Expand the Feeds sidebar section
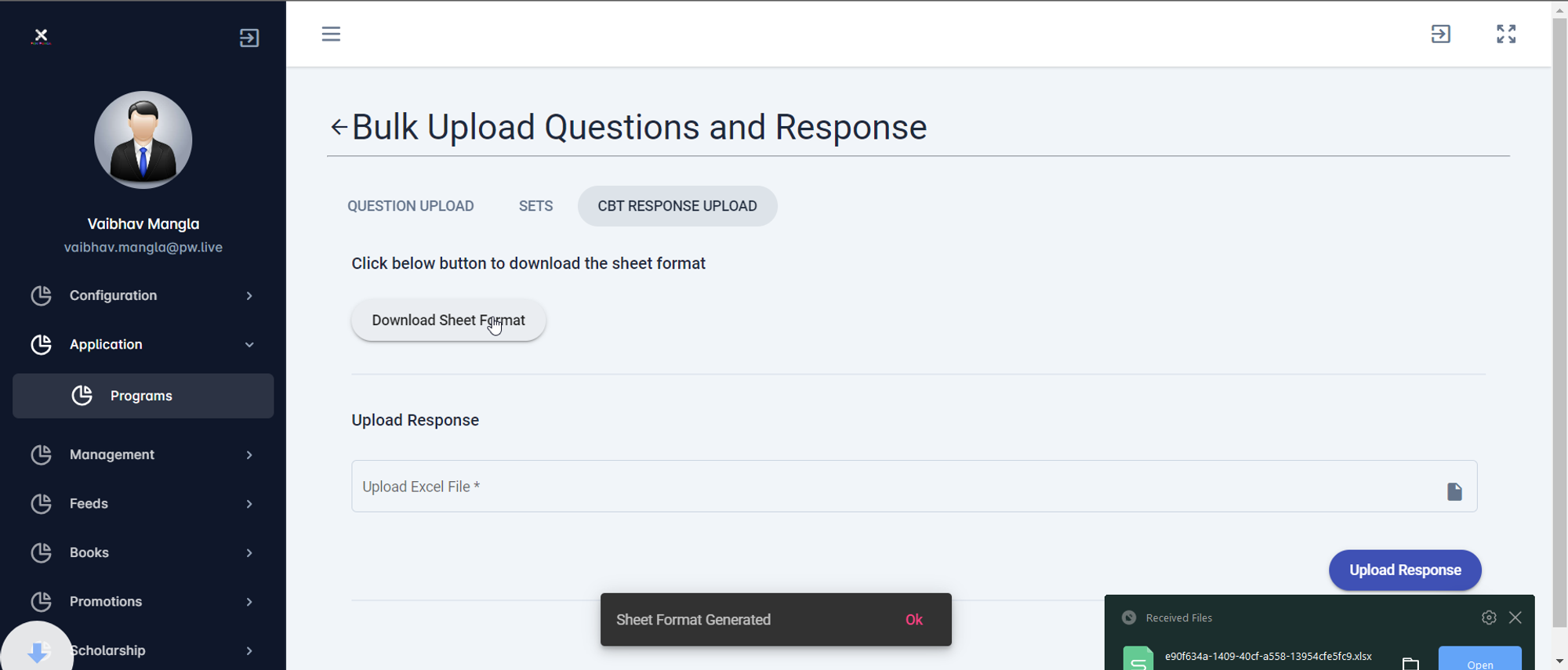Viewport: 1568px width, 670px height. coord(143,504)
